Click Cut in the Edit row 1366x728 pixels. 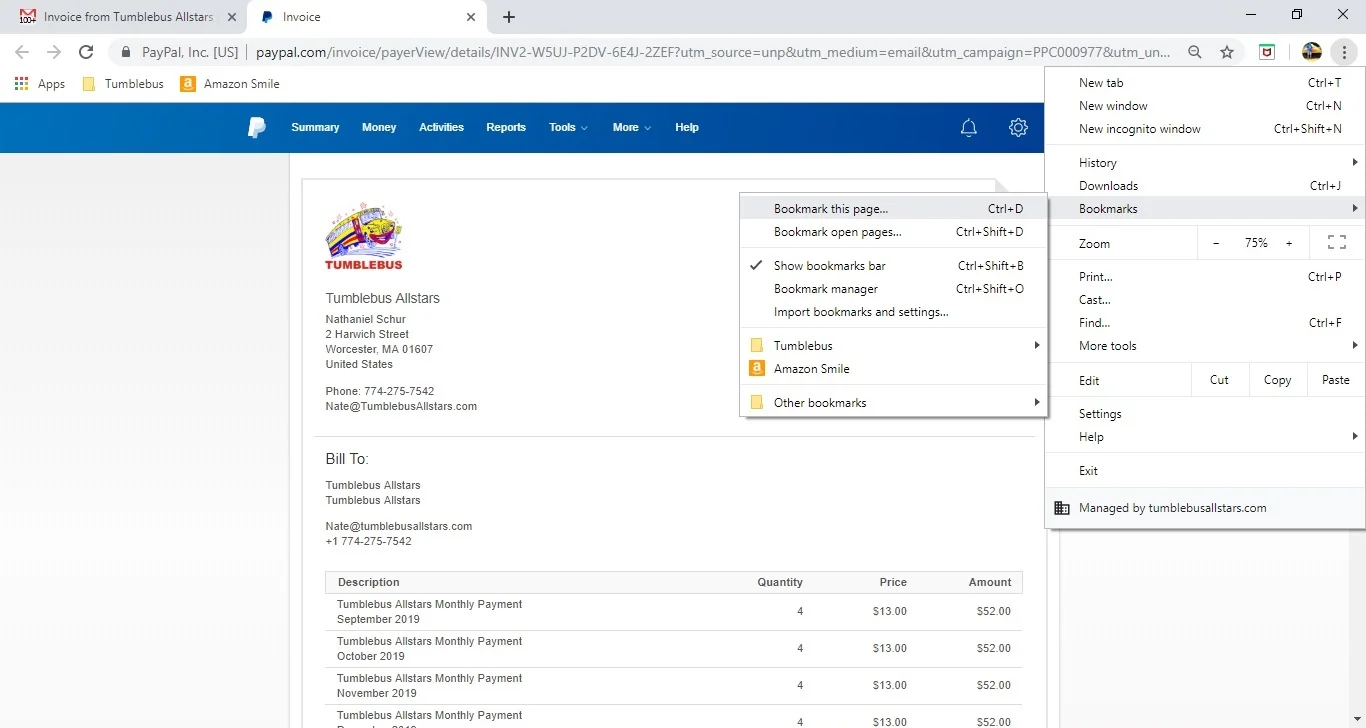tap(1219, 380)
